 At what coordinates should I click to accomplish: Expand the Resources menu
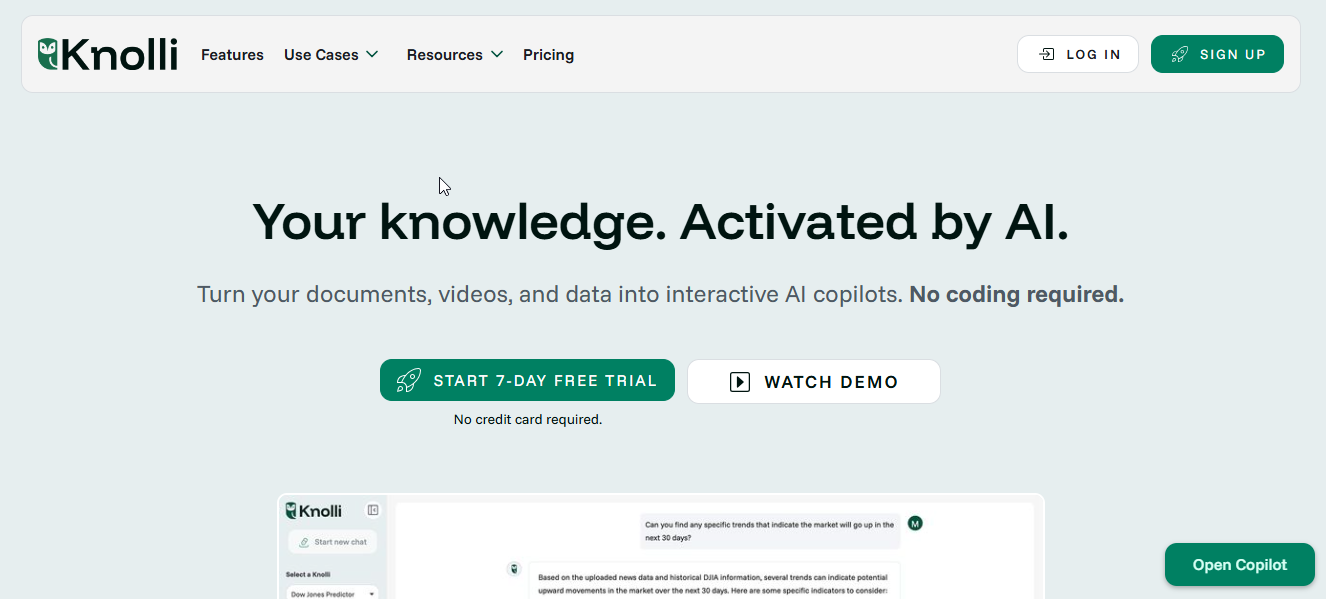pos(454,55)
